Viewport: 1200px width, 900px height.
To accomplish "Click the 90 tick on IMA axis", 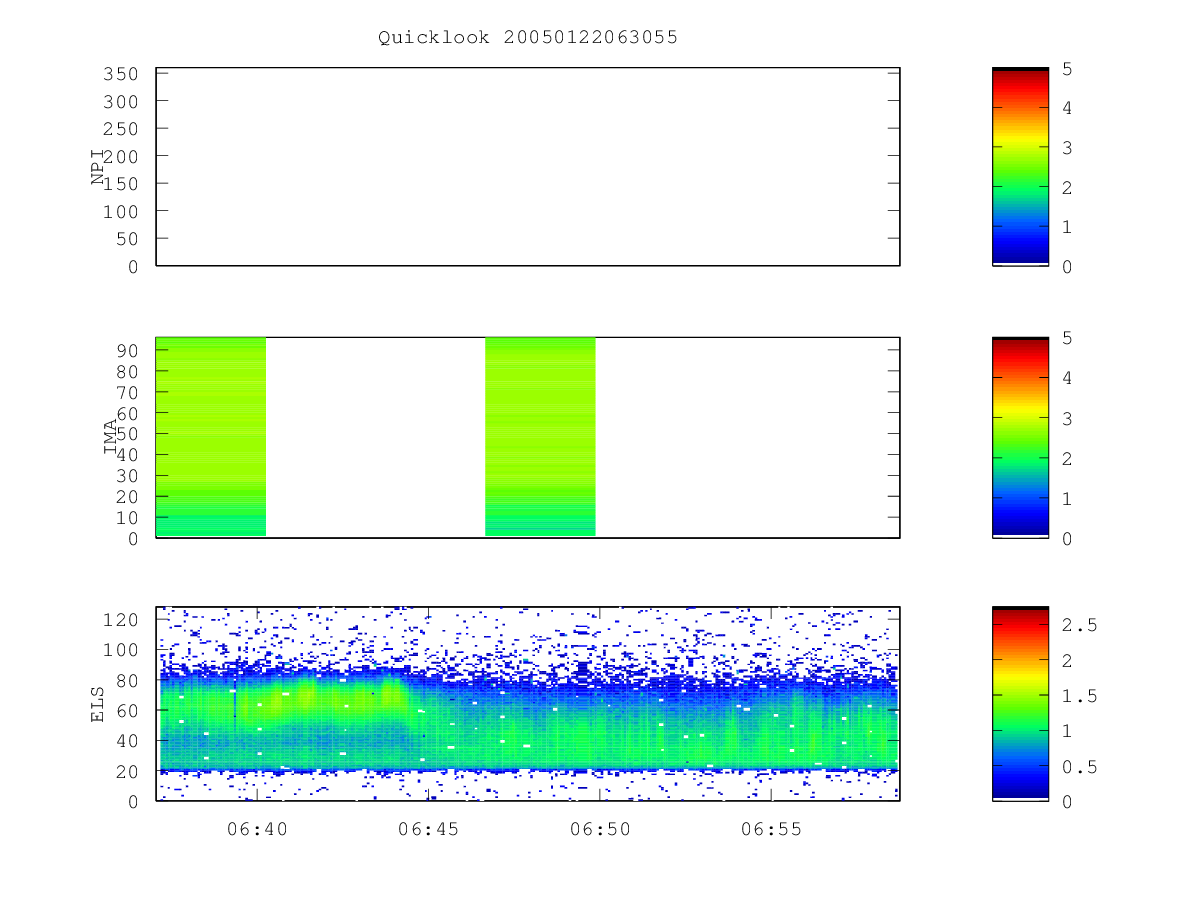I will pos(126,350).
